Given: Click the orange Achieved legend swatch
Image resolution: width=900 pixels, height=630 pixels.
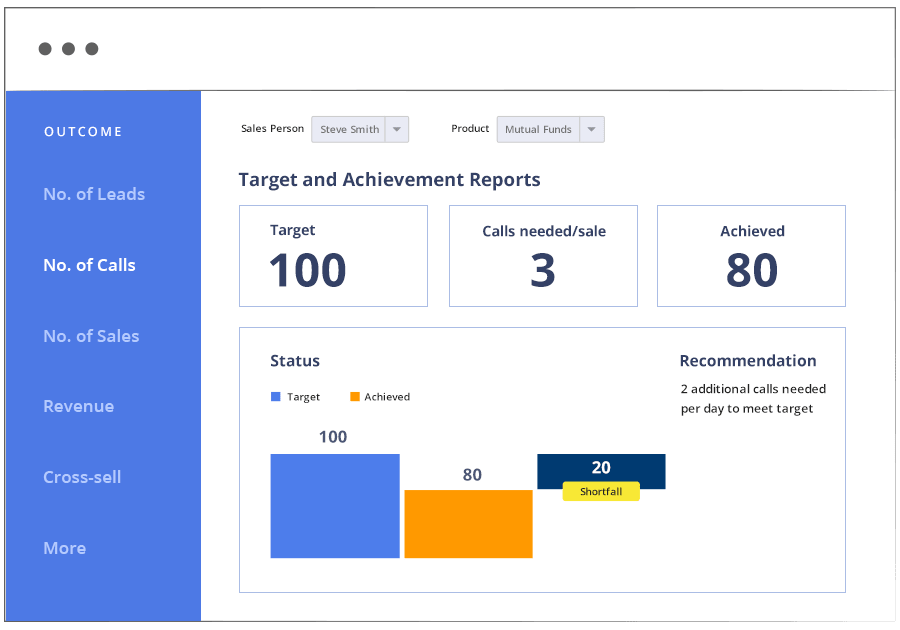Looking at the screenshot, I should click(x=355, y=396).
